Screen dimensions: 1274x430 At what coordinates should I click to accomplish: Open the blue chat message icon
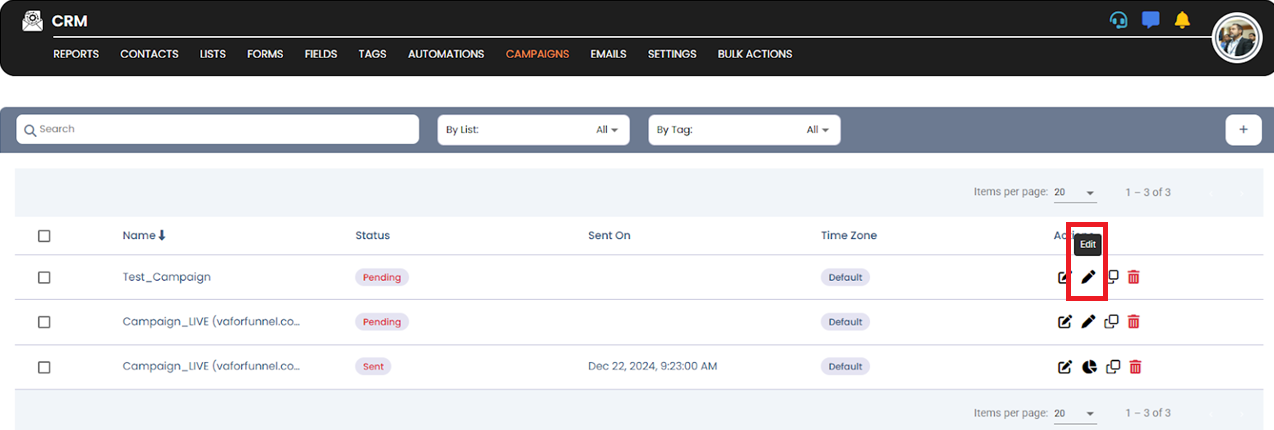tap(1150, 20)
